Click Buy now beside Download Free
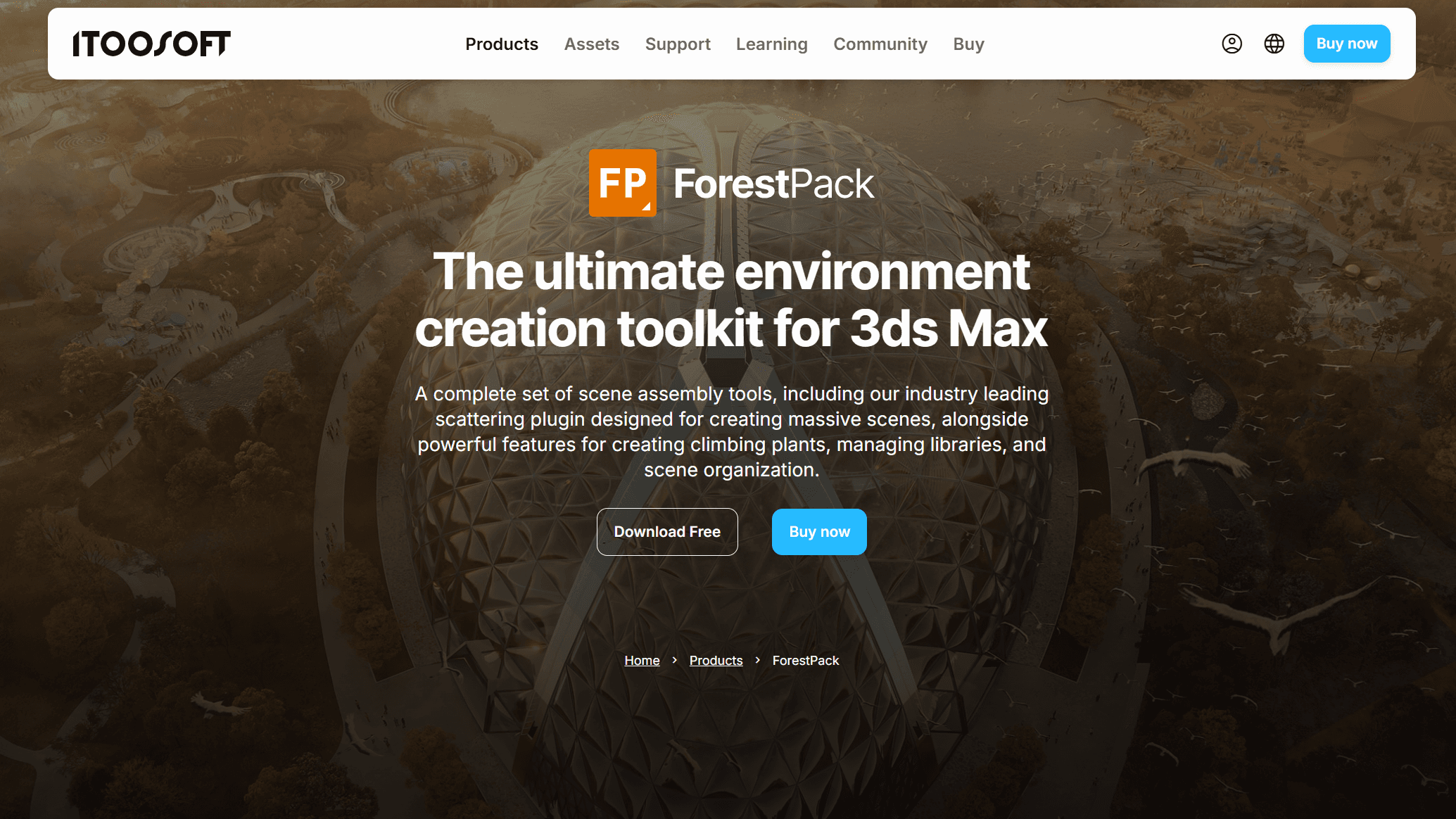This screenshot has height=819, width=1456. pyautogui.click(x=819, y=532)
